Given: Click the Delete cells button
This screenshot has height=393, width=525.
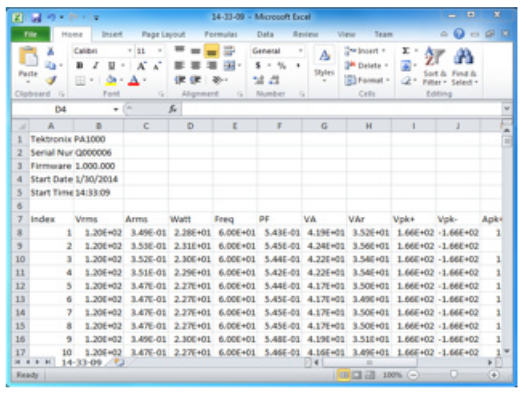Looking at the screenshot, I should 366,66.
